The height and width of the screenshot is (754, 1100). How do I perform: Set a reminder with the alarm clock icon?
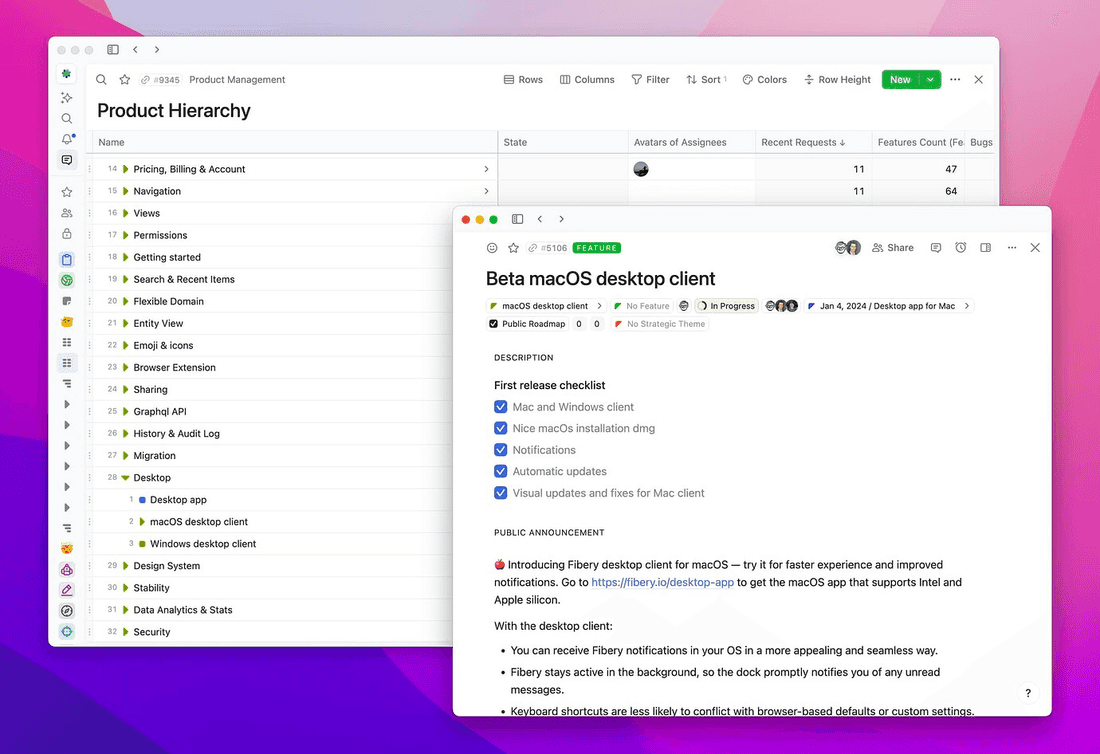pyautogui.click(x=959, y=247)
